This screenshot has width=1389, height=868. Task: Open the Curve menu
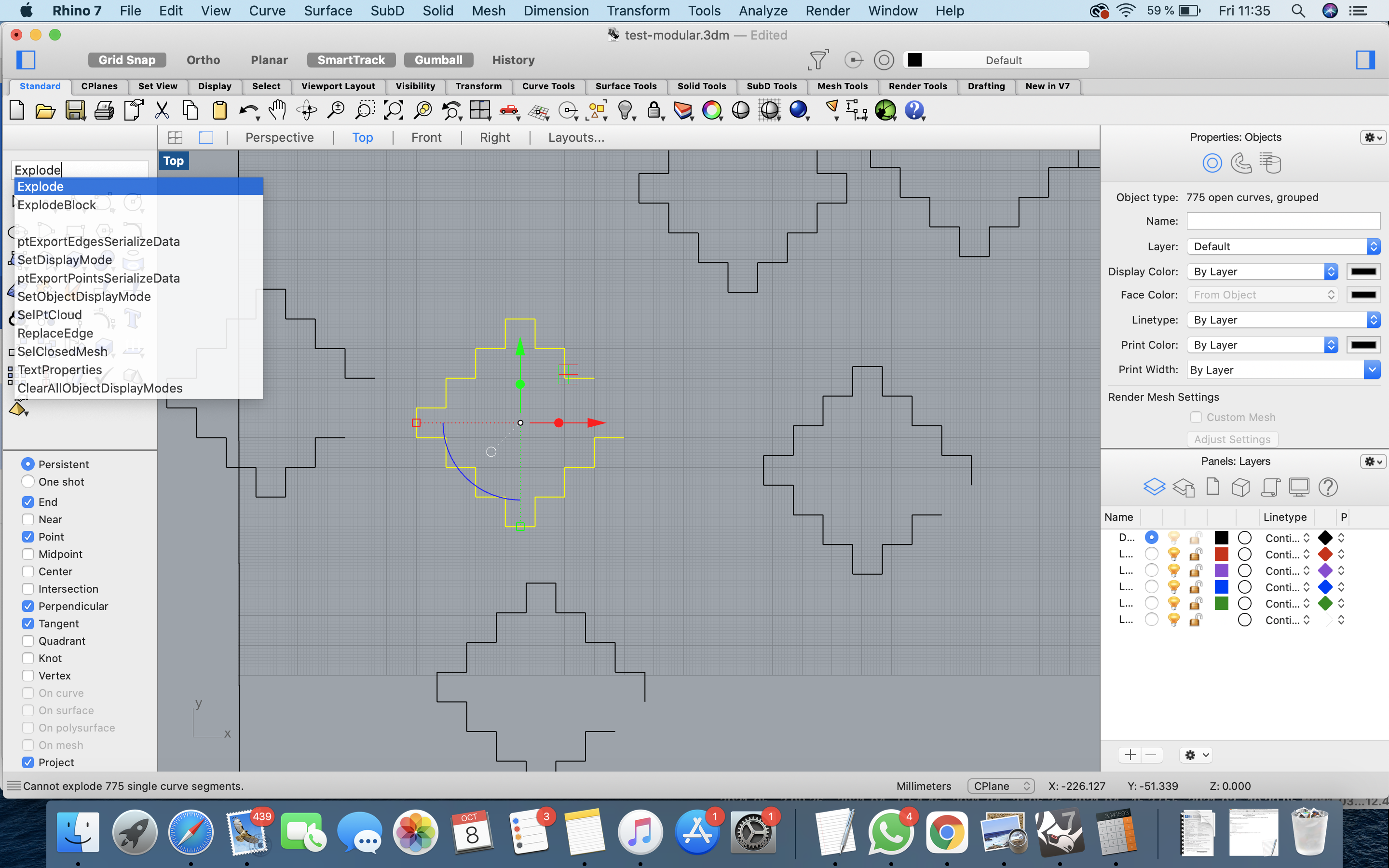click(x=267, y=10)
